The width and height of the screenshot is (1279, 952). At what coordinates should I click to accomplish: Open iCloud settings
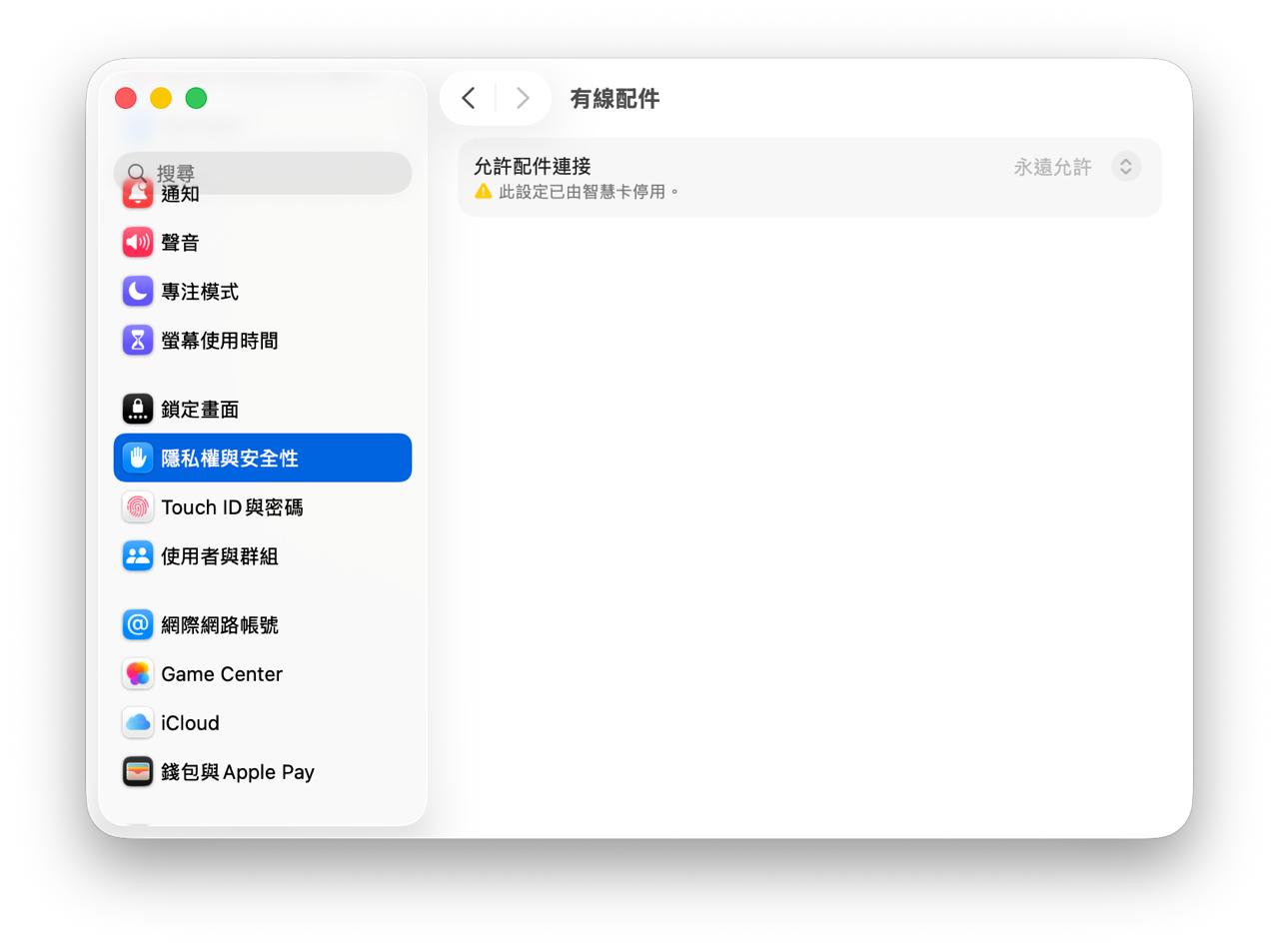click(263, 722)
